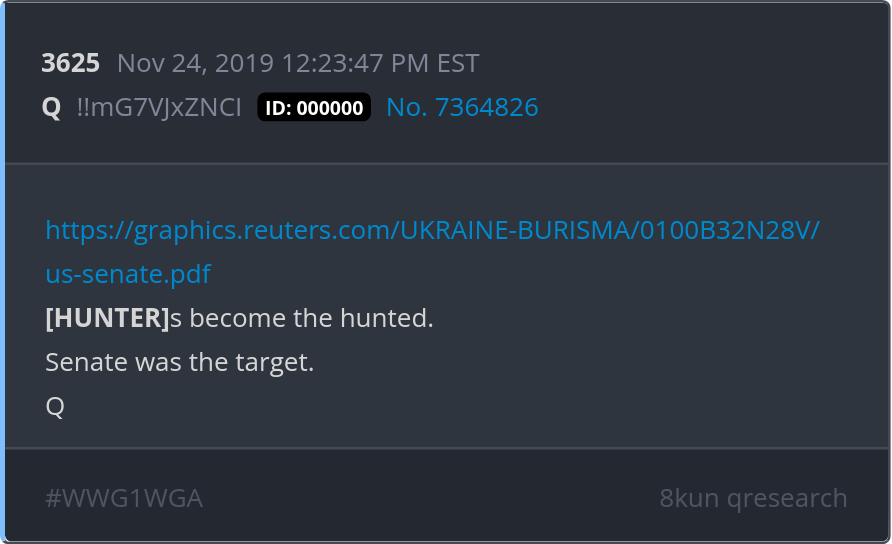The image size is (892, 544).
Task: Click the bold Q author name
Action: (51, 108)
